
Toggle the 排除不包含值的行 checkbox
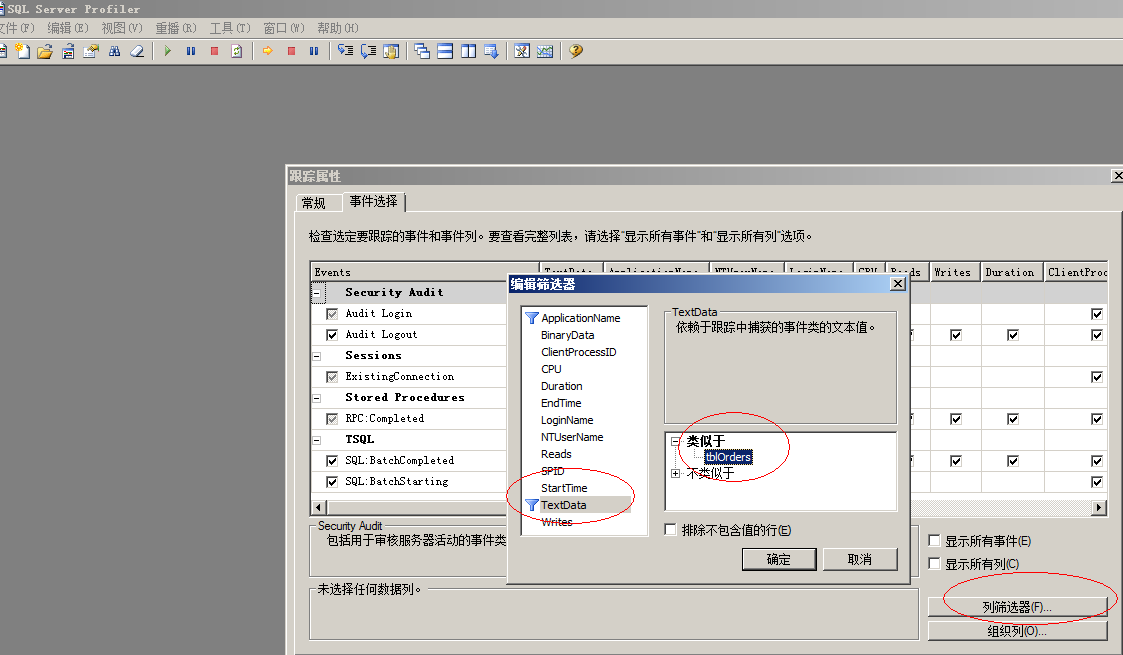671,530
